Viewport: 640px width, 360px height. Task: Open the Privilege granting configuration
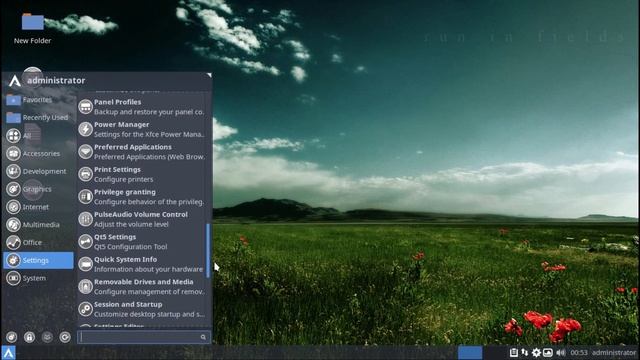141,197
